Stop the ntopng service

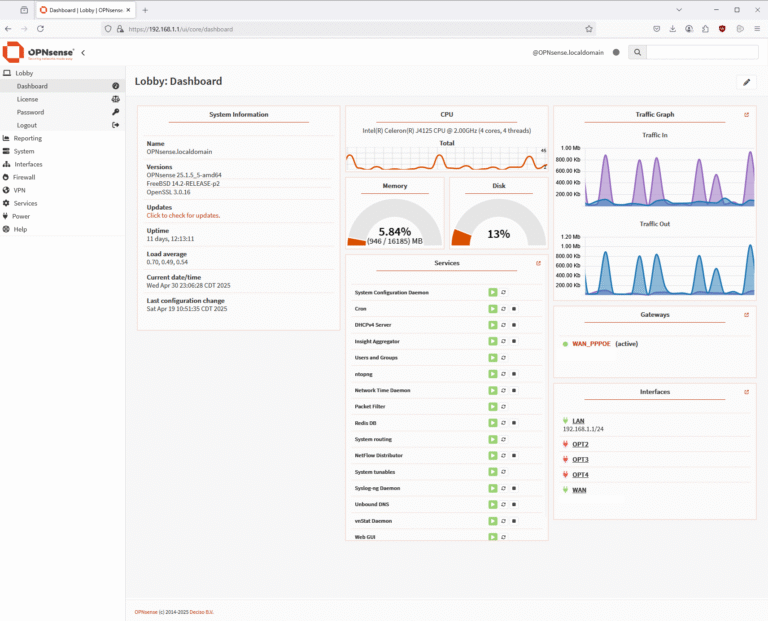514,374
